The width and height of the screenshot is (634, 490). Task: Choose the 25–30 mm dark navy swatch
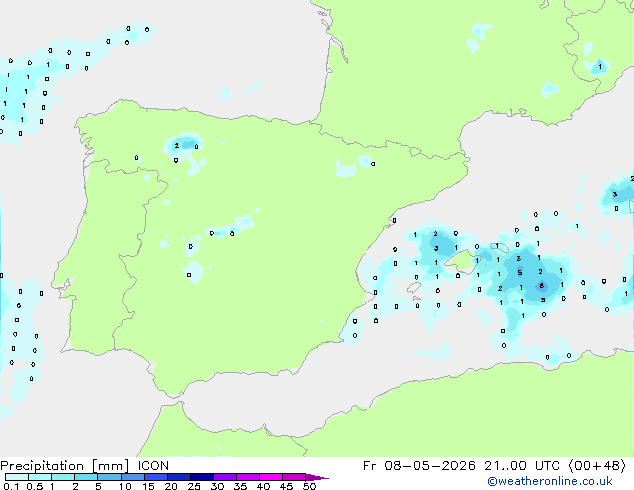(202, 477)
